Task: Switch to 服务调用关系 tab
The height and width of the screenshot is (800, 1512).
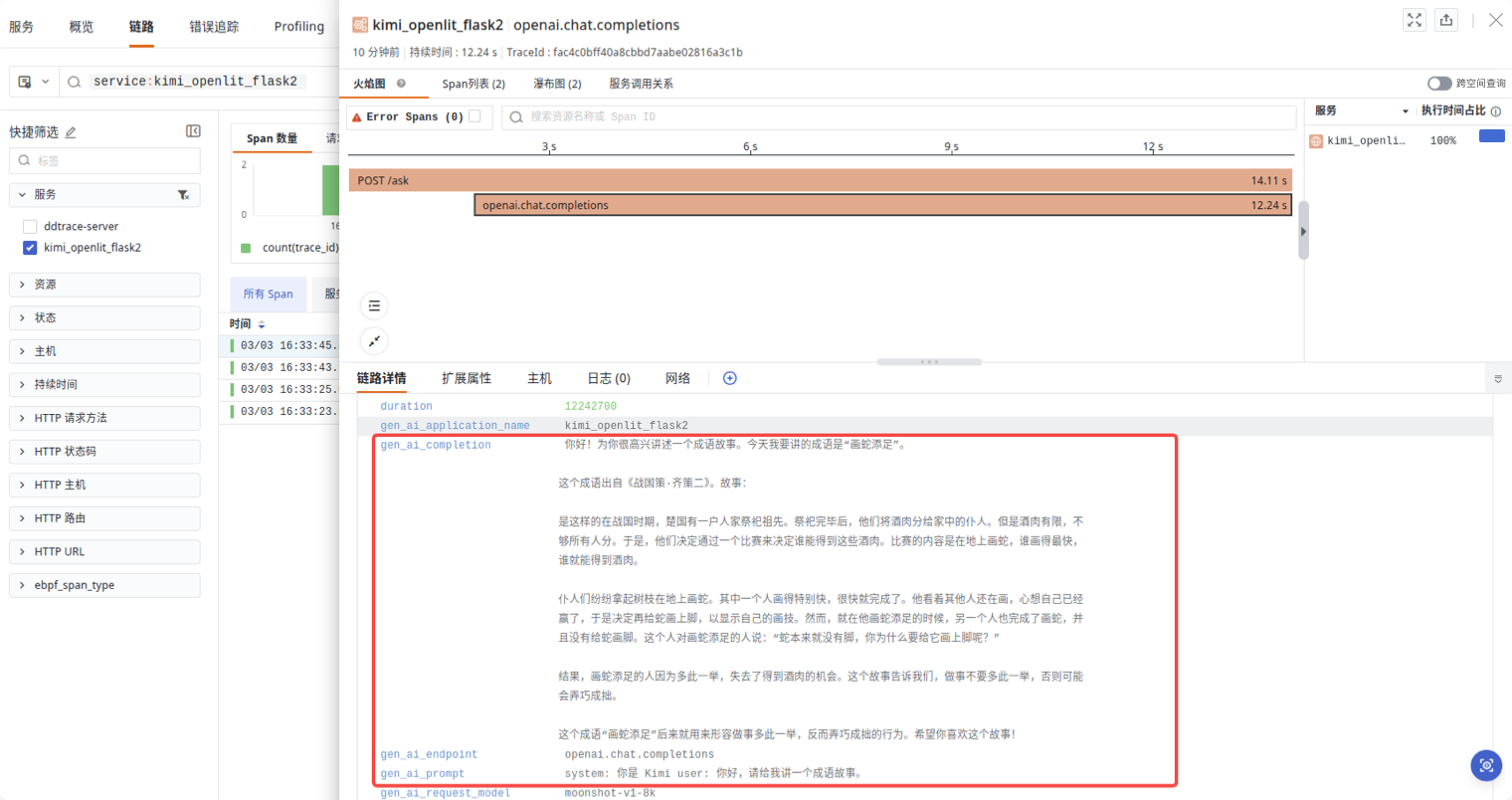Action: (x=641, y=84)
